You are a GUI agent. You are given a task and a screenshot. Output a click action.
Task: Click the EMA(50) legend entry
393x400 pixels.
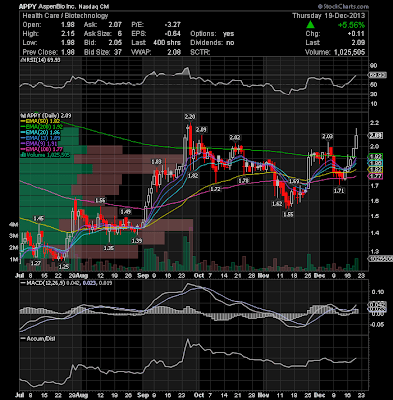tap(40, 121)
